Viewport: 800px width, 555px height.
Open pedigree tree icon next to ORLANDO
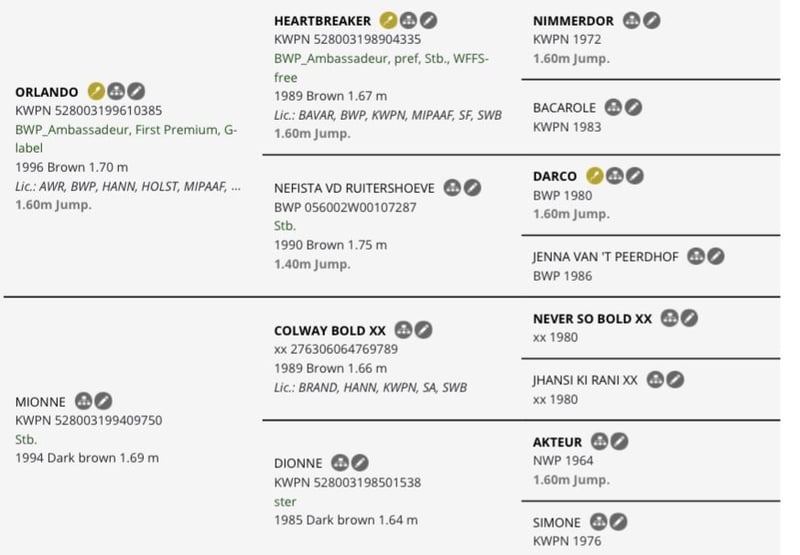pyautogui.click(x=116, y=91)
